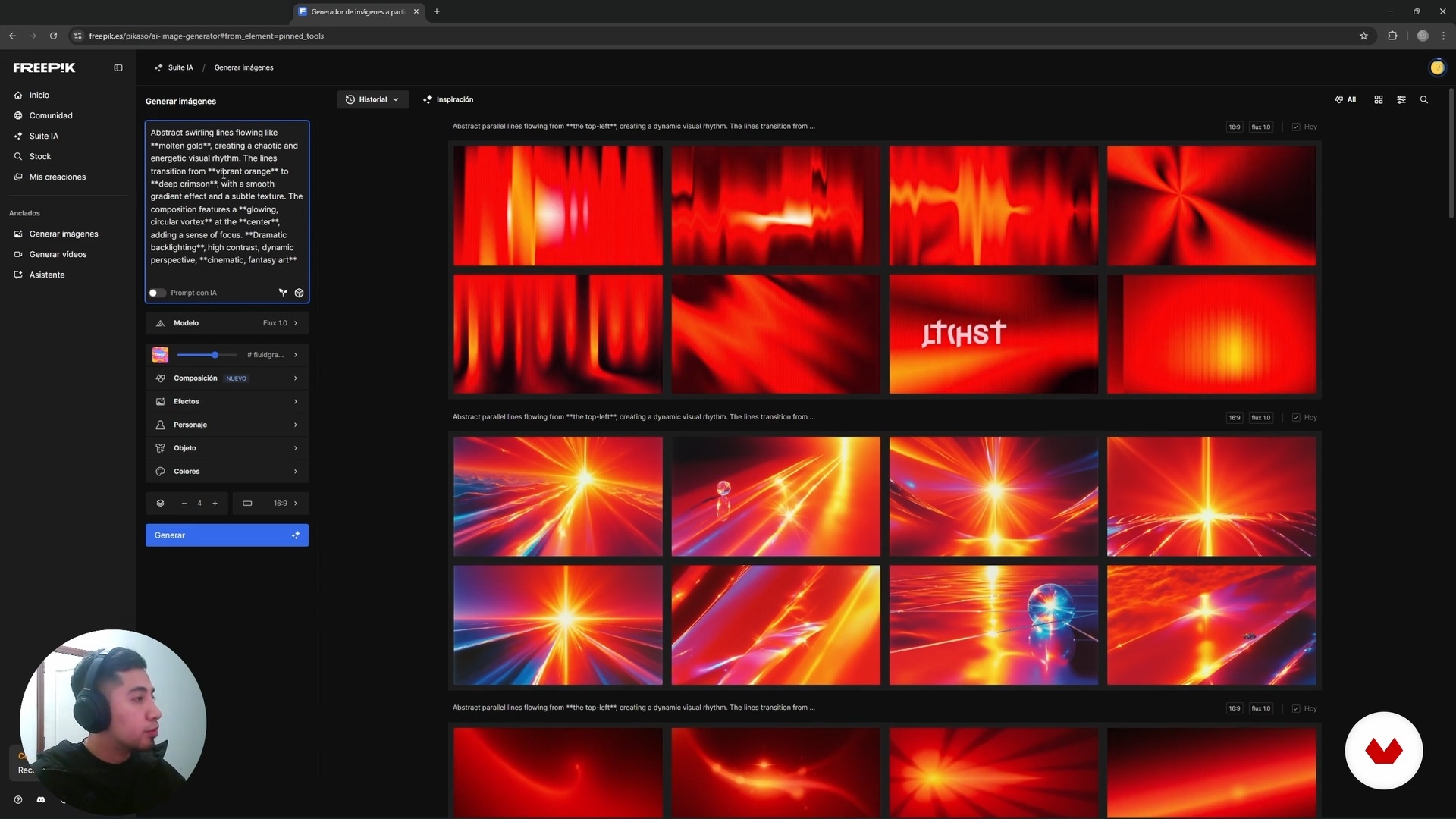Enable the Prompt con IA toggle

coord(157,293)
